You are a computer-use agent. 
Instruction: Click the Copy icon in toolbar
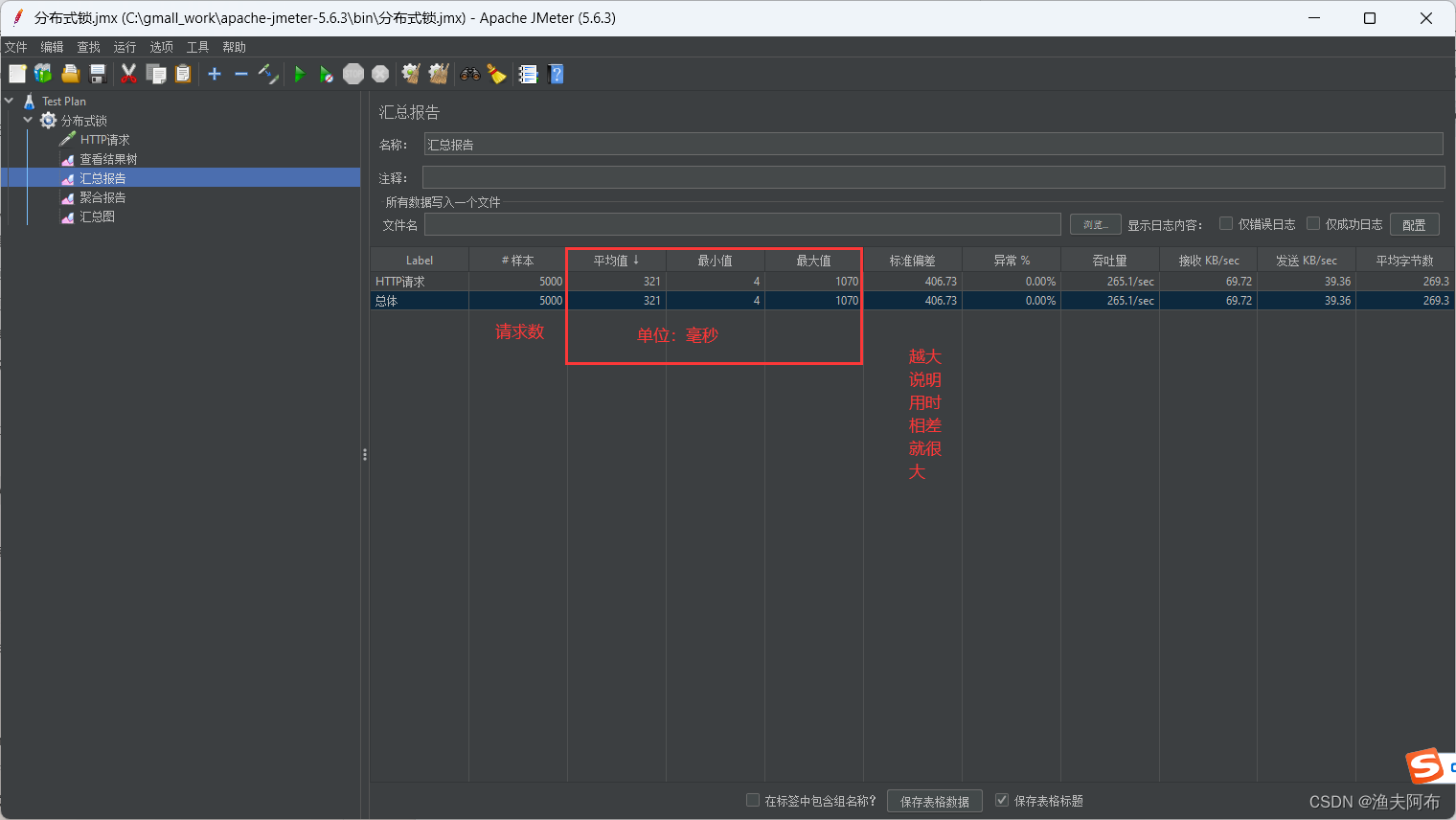pos(155,74)
